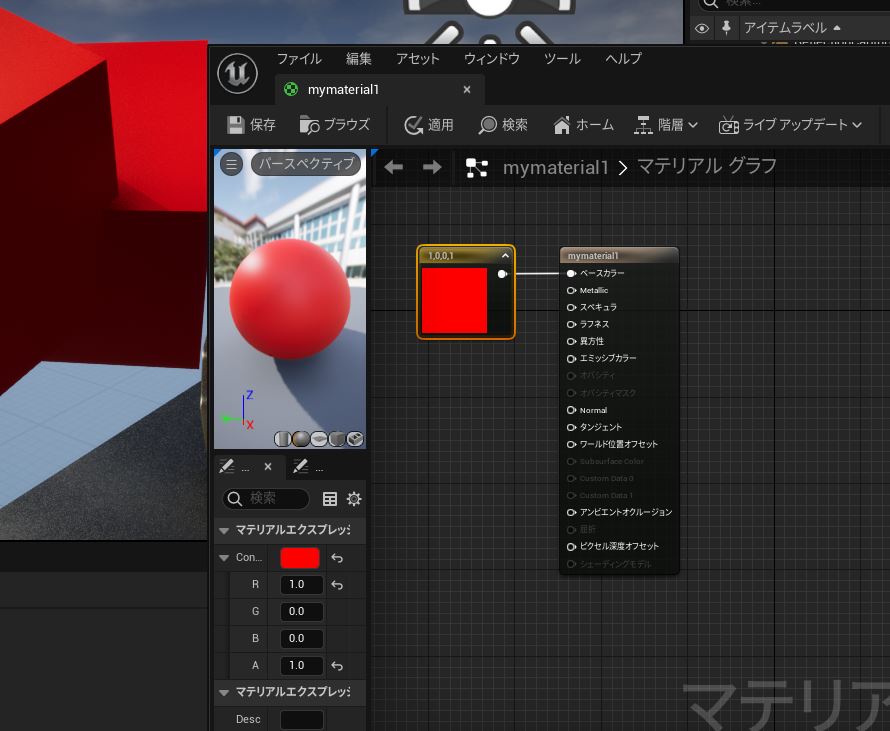
Task: Open the ファイル menu
Action: click(299, 58)
